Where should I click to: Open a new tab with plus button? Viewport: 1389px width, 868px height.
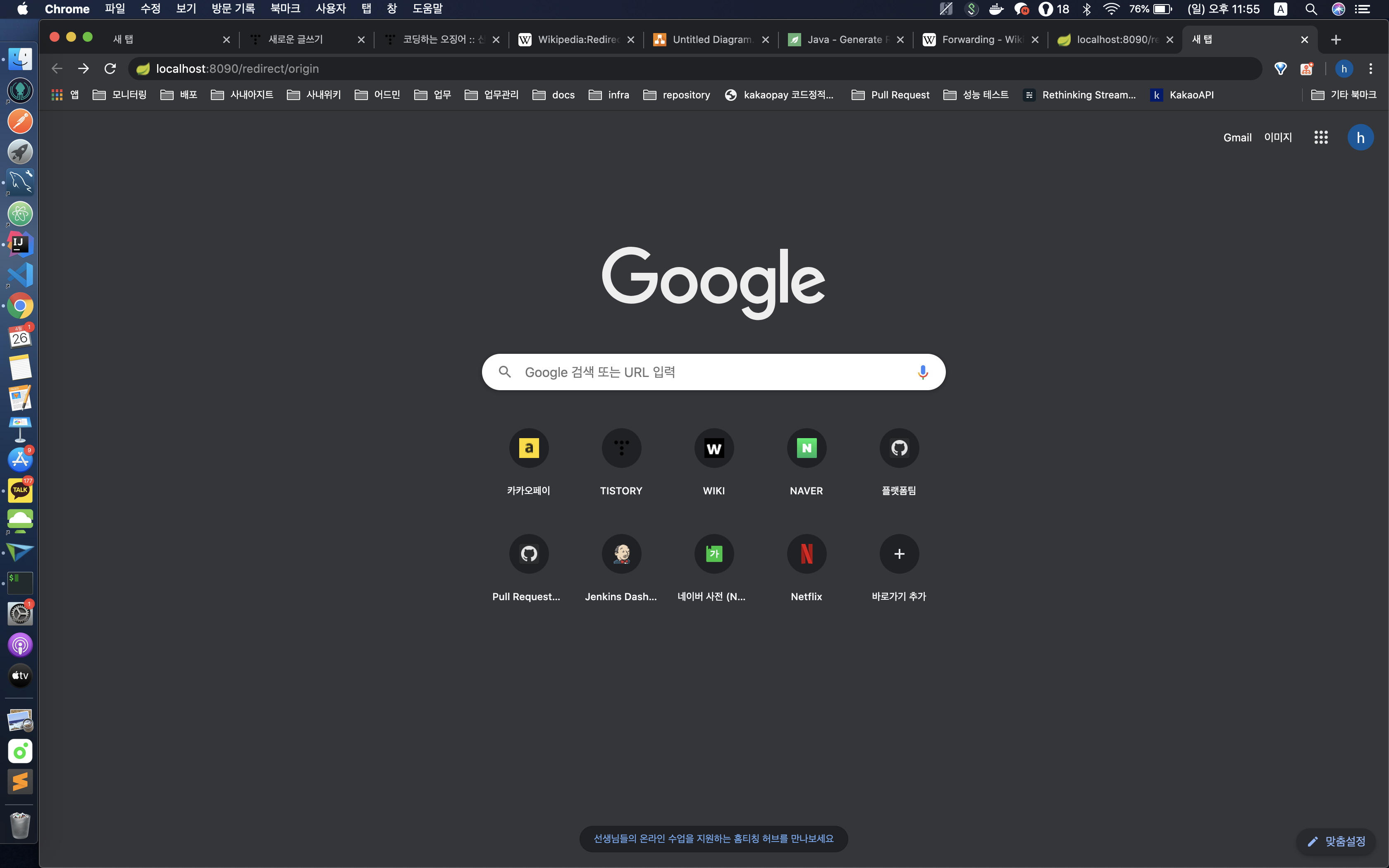click(x=1336, y=40)
